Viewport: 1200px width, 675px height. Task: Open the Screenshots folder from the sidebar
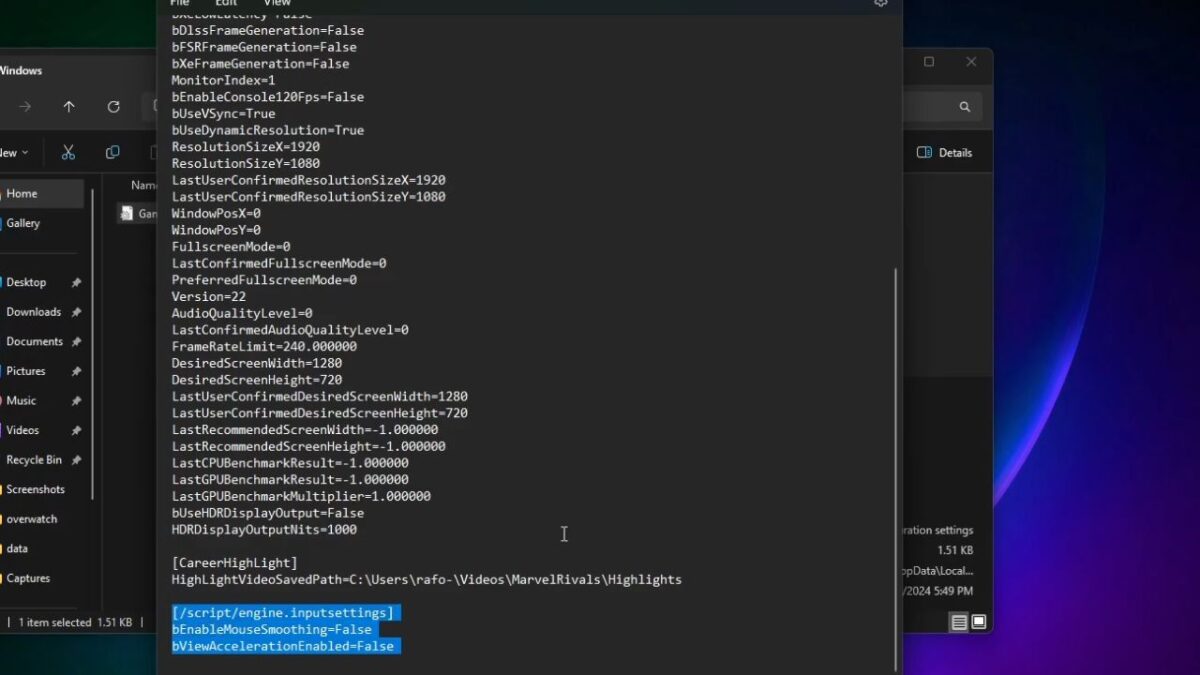pyautogui.click(x=38, y=489)
